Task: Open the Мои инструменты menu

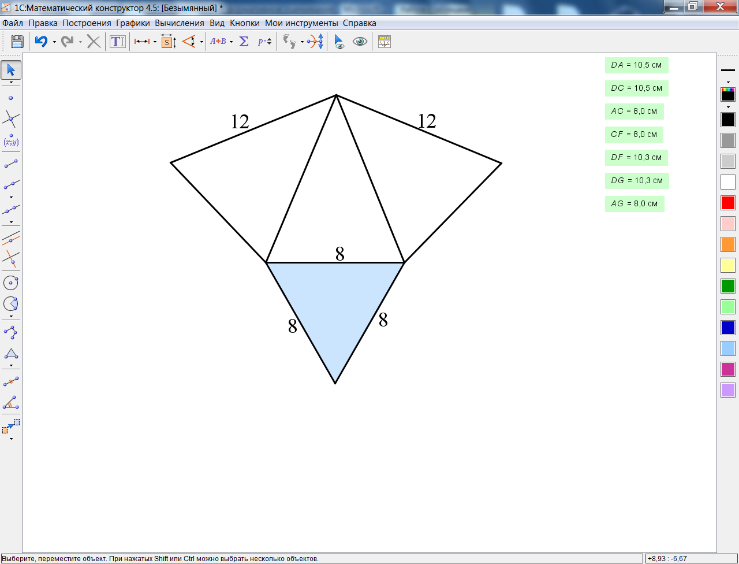Action: tap(302, 23)
